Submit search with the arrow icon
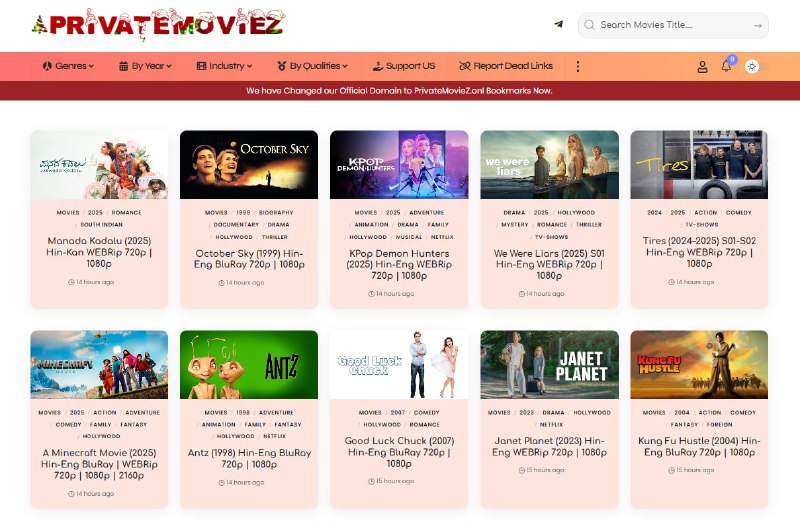The image size is (800, 521). click(x=758, y=25)
